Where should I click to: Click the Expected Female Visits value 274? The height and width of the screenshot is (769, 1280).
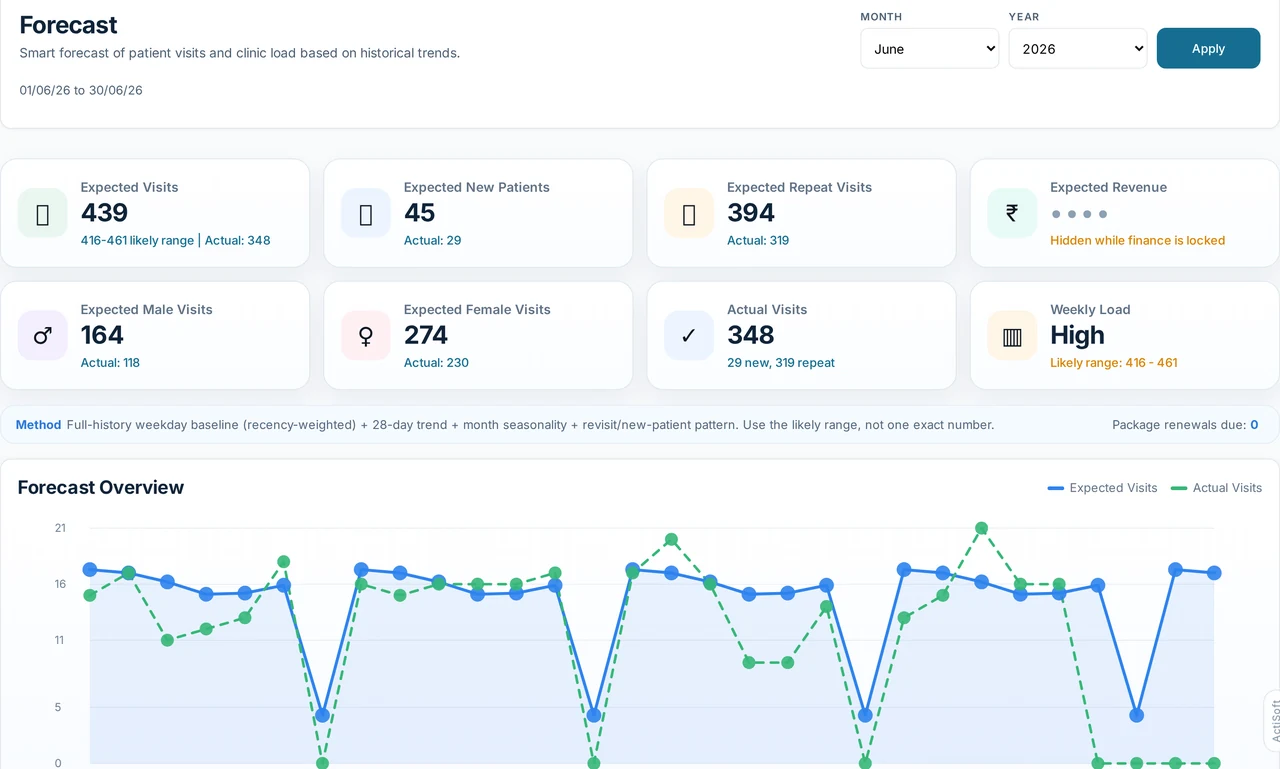tap(426, 335)
